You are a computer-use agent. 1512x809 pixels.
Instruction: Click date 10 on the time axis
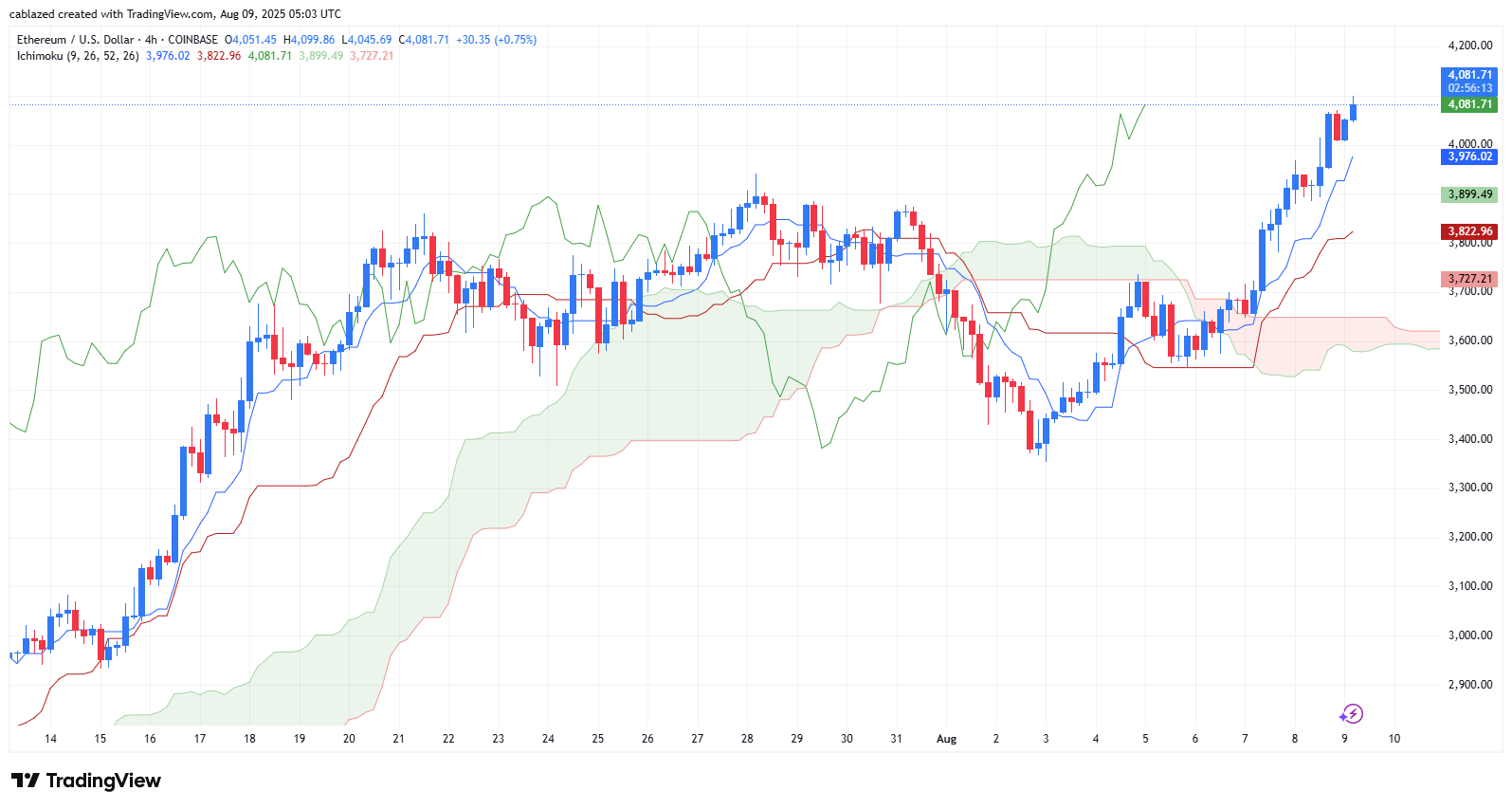point(1394,739)
